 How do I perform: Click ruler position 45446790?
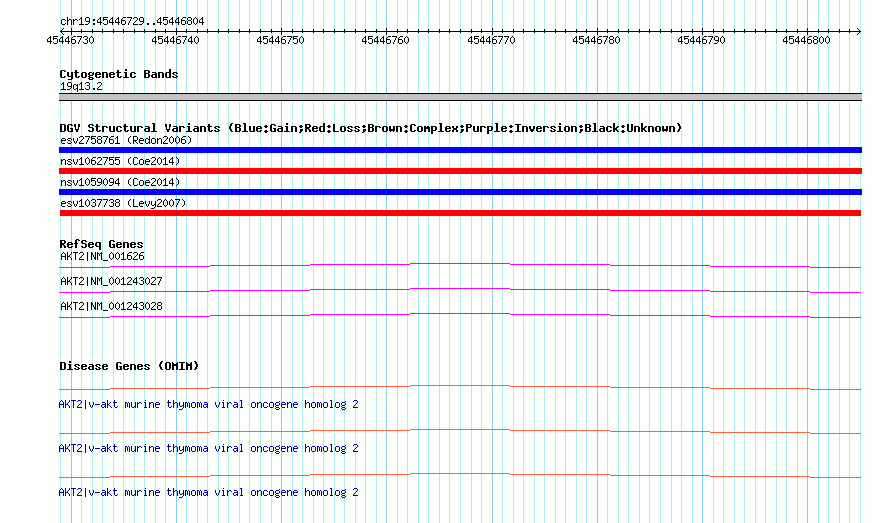tap(702, 40)
